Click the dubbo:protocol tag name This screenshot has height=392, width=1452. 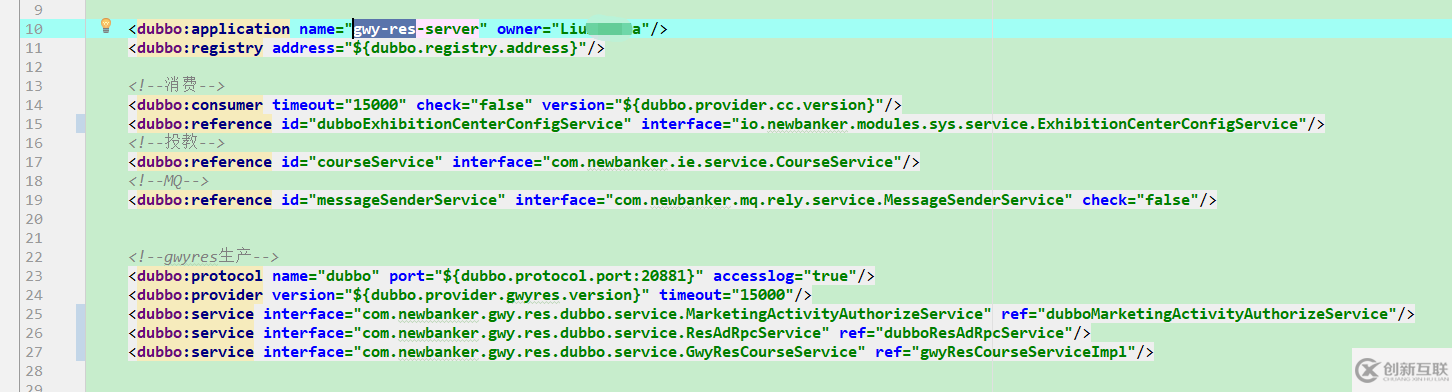tap(200, 276)
